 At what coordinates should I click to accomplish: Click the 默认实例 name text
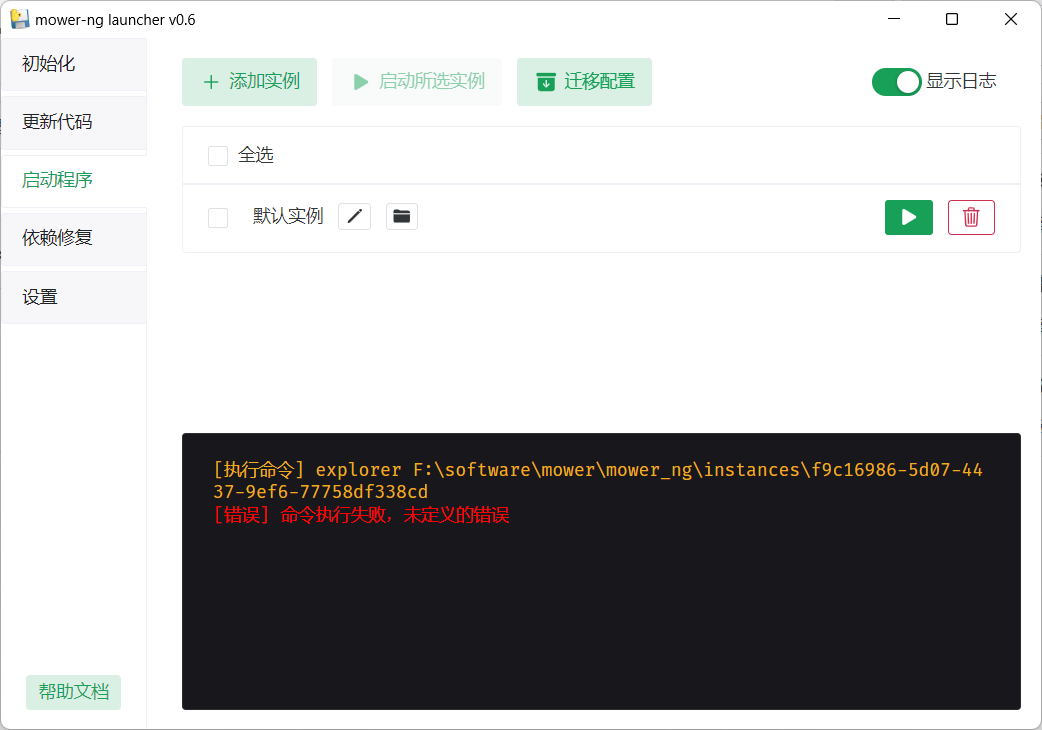(288, 217)
